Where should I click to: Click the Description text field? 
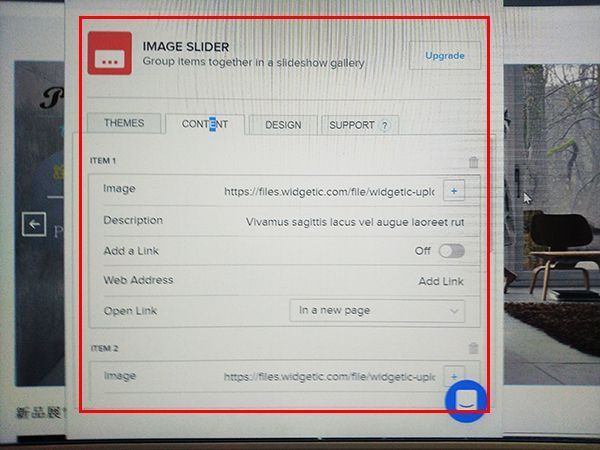pyautogui.click(x=355, y=222)
